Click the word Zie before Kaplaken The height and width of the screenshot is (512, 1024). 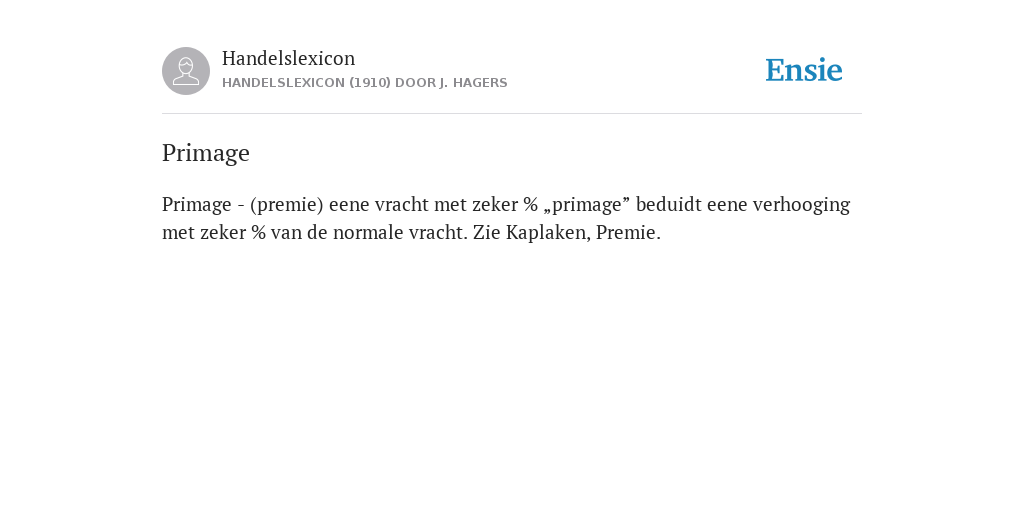click(487, 232)
